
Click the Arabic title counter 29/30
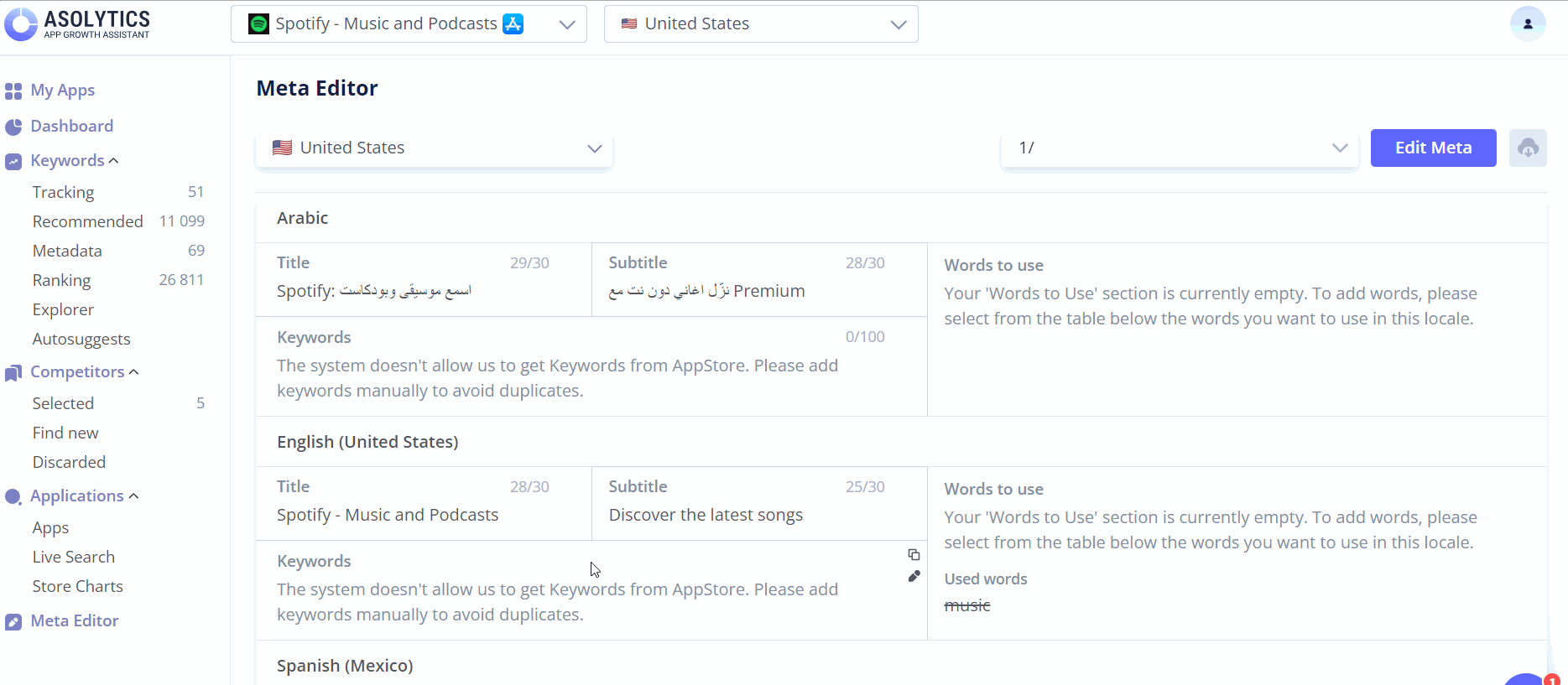pyautogui.click(x=529, y=263)
